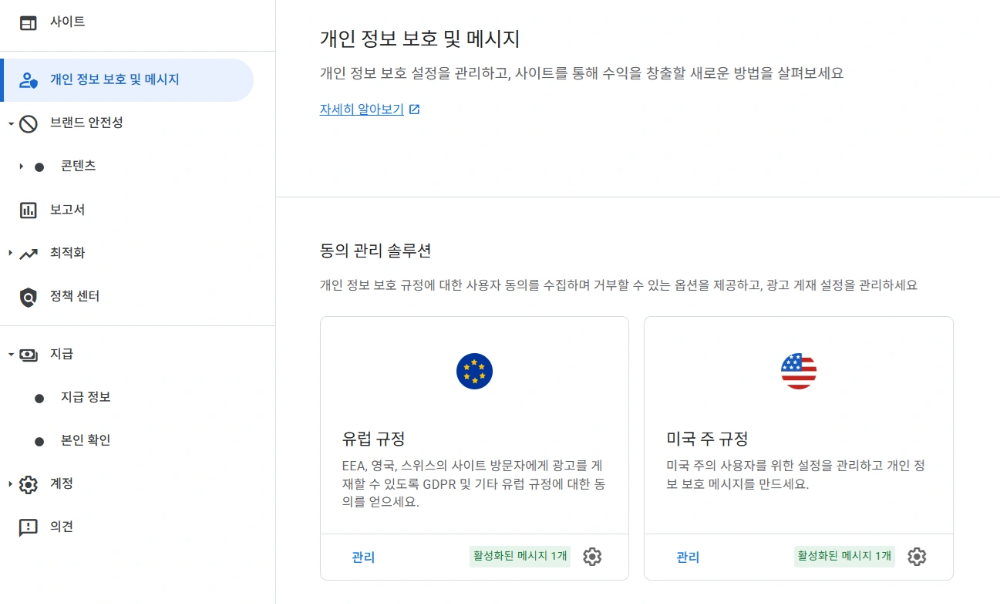Click the 의견 feedback icon
Viewport: 1000px width, 604px height.
(28, 527)
